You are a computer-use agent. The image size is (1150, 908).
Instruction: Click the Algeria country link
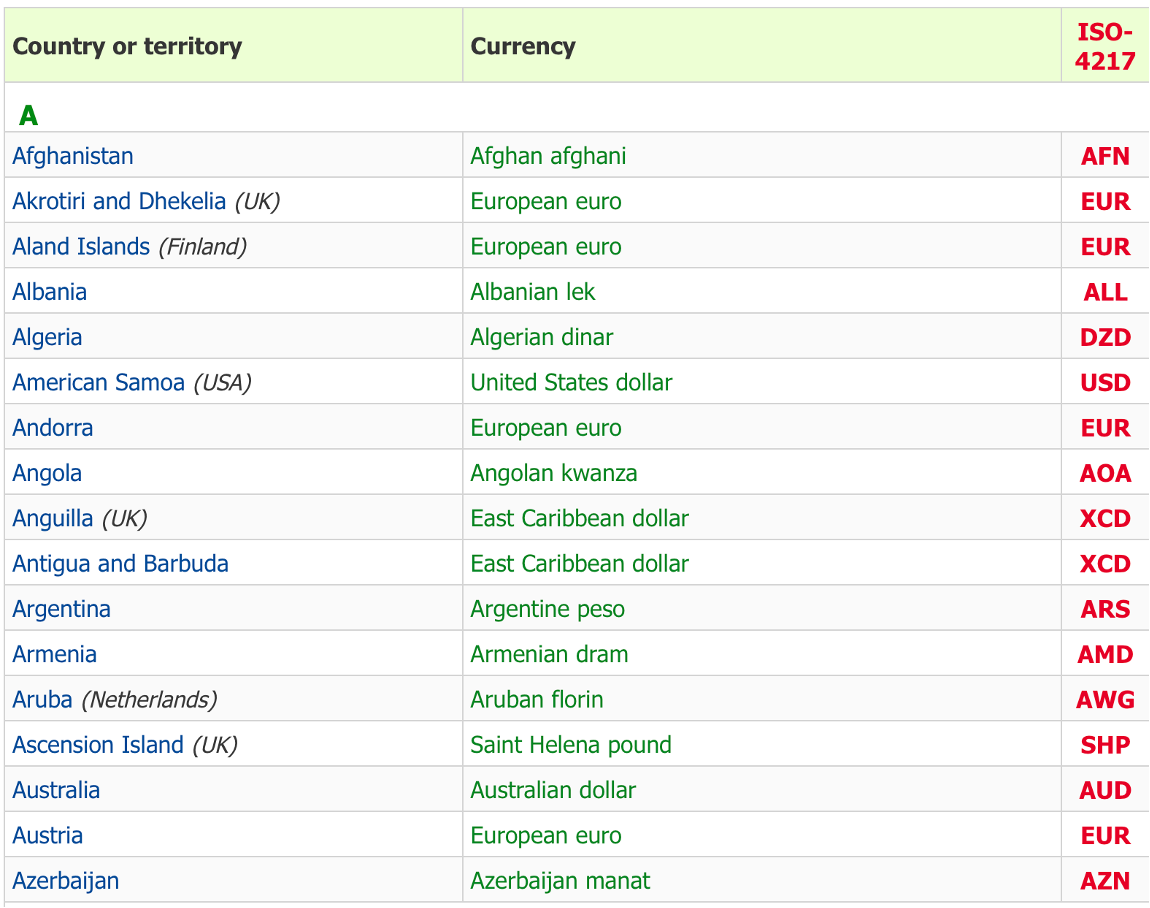pyautogui.click(x=47, y=337)
